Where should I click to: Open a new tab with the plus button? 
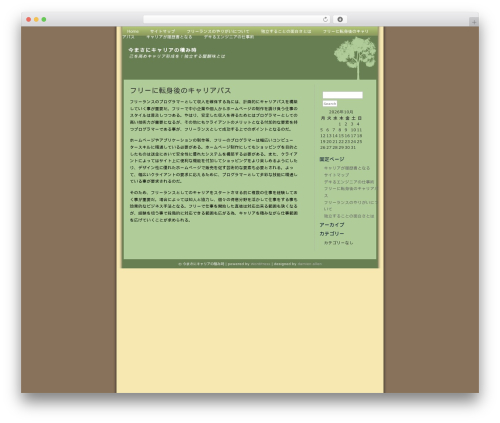click(x=474, y=22)
